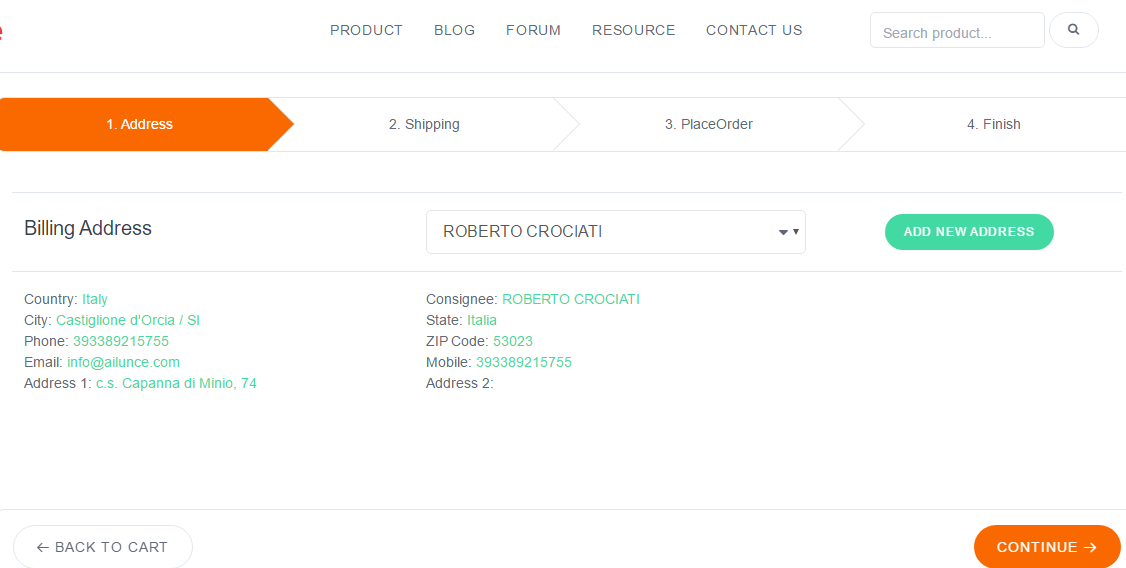Open the PRODUCT menu
This screenshot has height=568, width=1126.
(366, 30)
